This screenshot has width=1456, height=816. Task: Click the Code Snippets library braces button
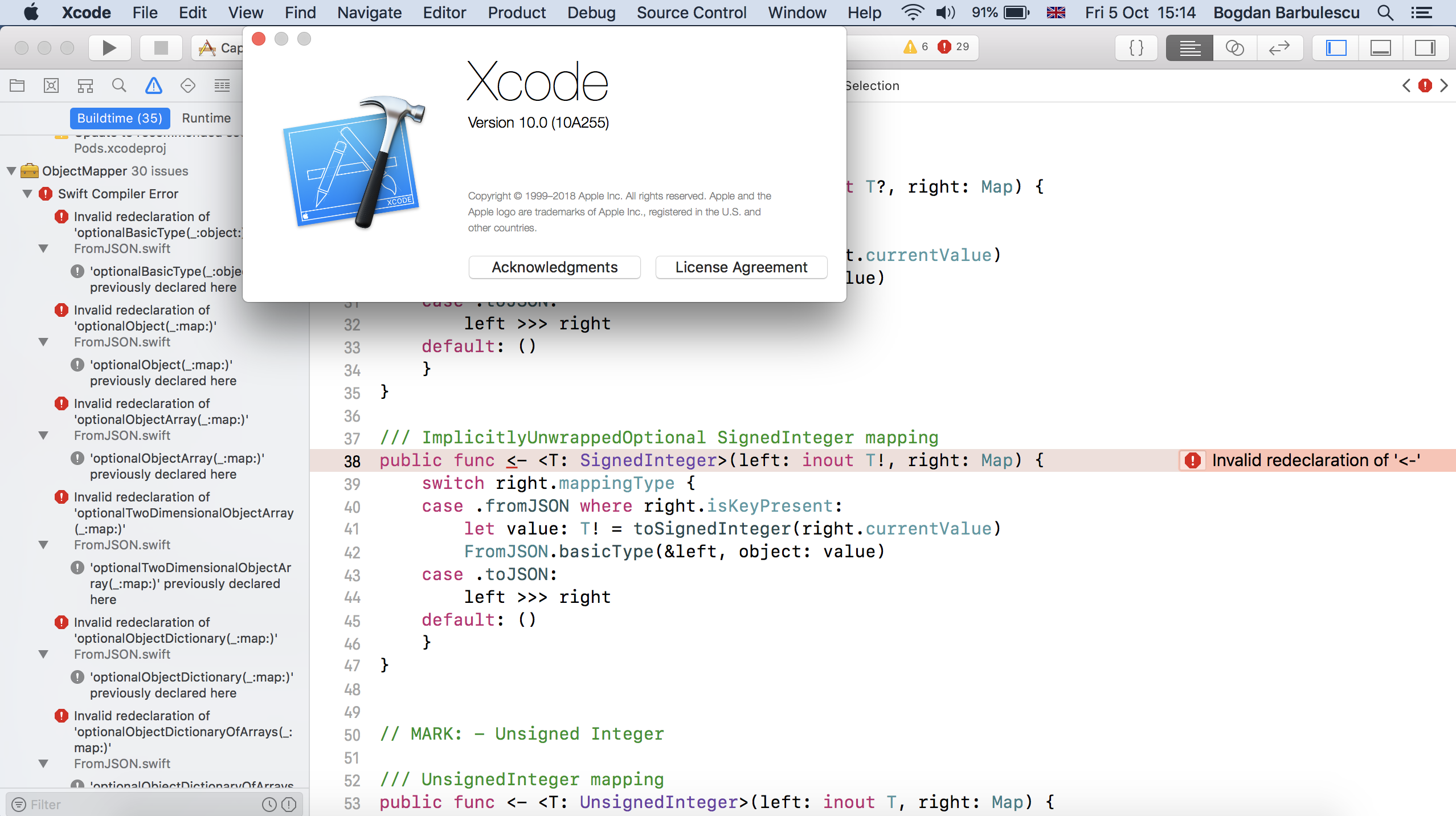point(1136,48)
